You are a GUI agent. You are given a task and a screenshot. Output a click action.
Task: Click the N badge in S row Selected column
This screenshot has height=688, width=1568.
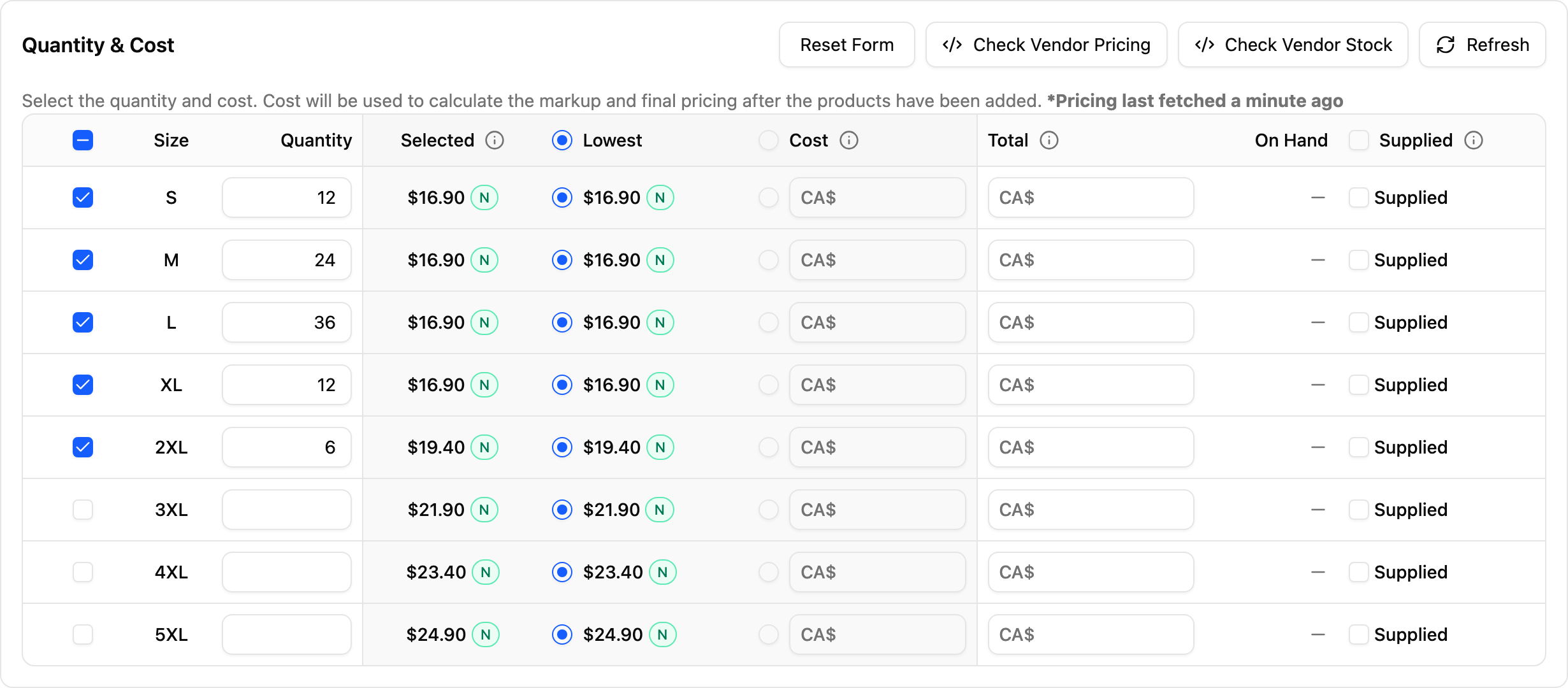tap(484, 197)
